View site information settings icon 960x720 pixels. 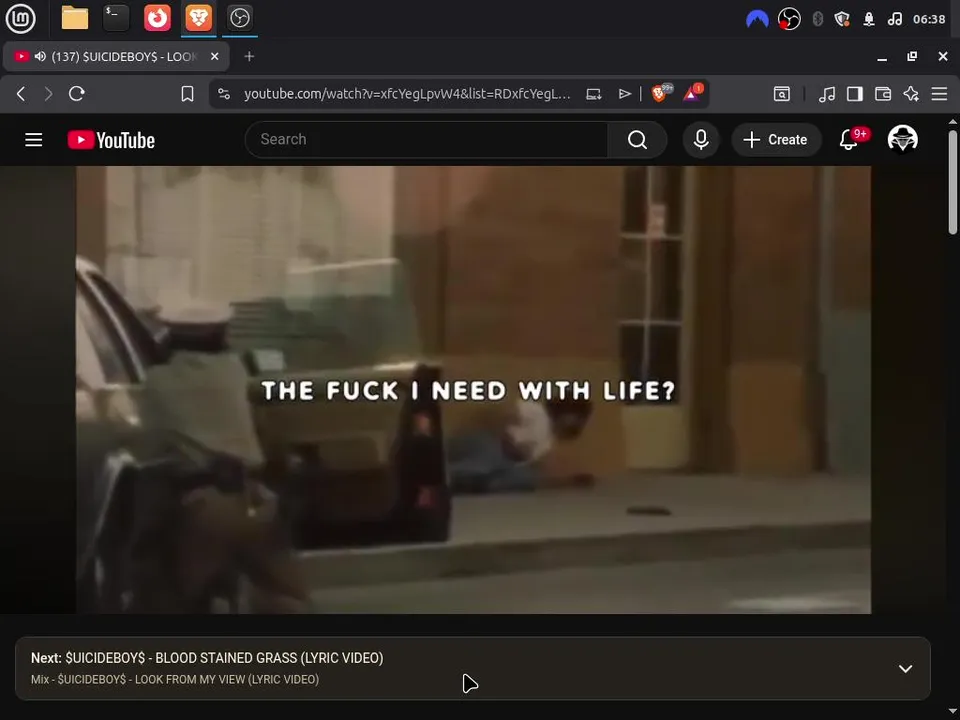pos(224,94)
